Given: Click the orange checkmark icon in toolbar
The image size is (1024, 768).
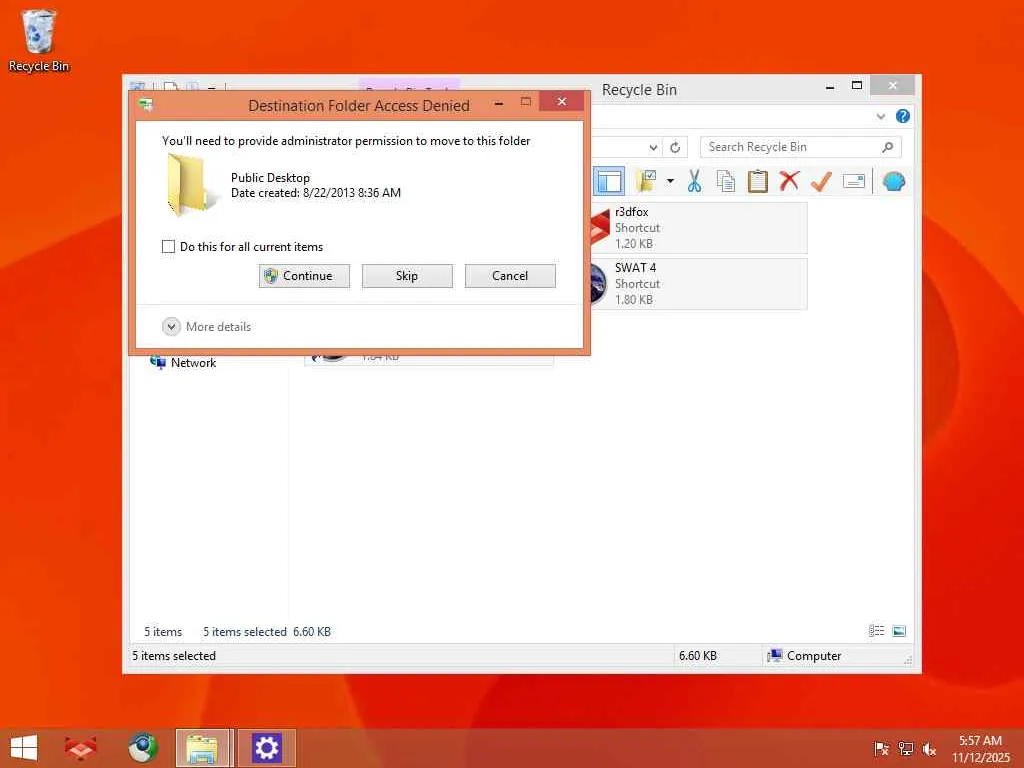Looking at the screenshot, I should point(821,181).
